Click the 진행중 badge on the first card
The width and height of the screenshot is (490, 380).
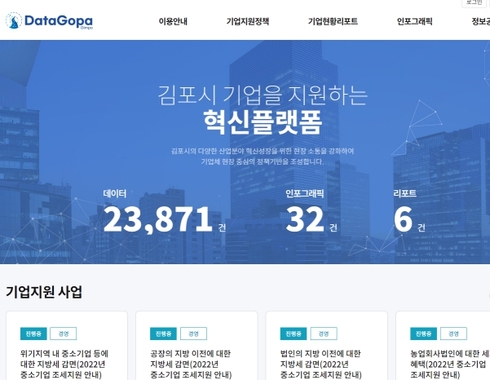point(33,334)
